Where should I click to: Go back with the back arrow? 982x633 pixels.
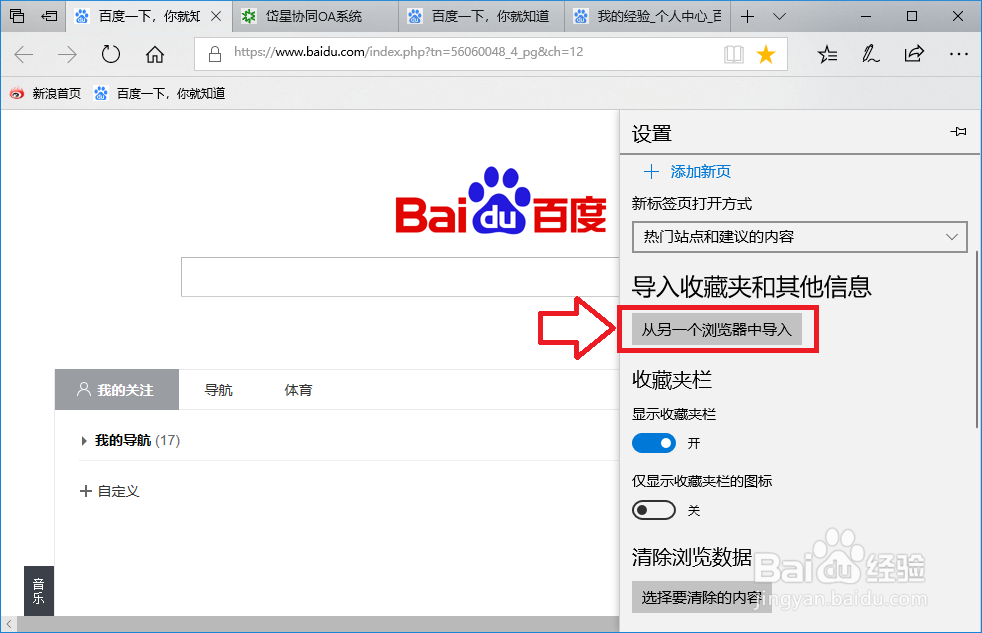24,54
